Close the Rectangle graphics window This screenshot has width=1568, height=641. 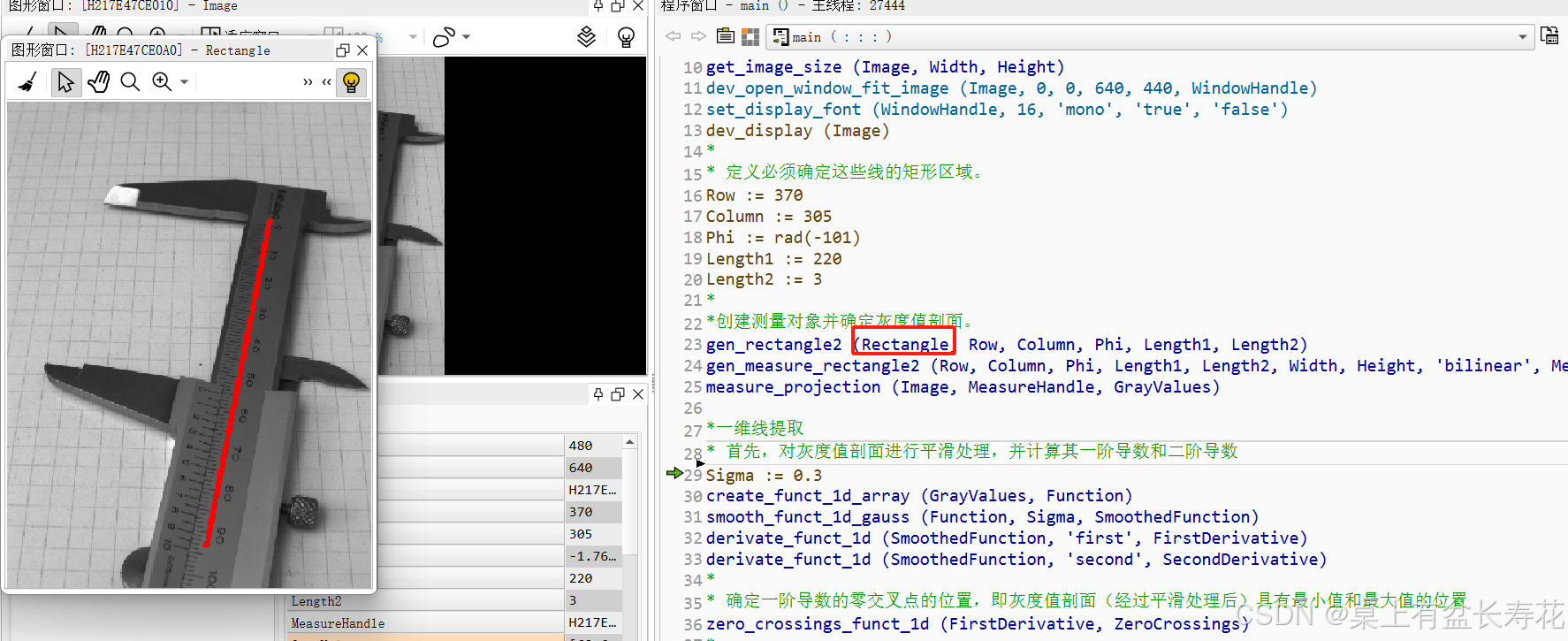tap(362, 50)
